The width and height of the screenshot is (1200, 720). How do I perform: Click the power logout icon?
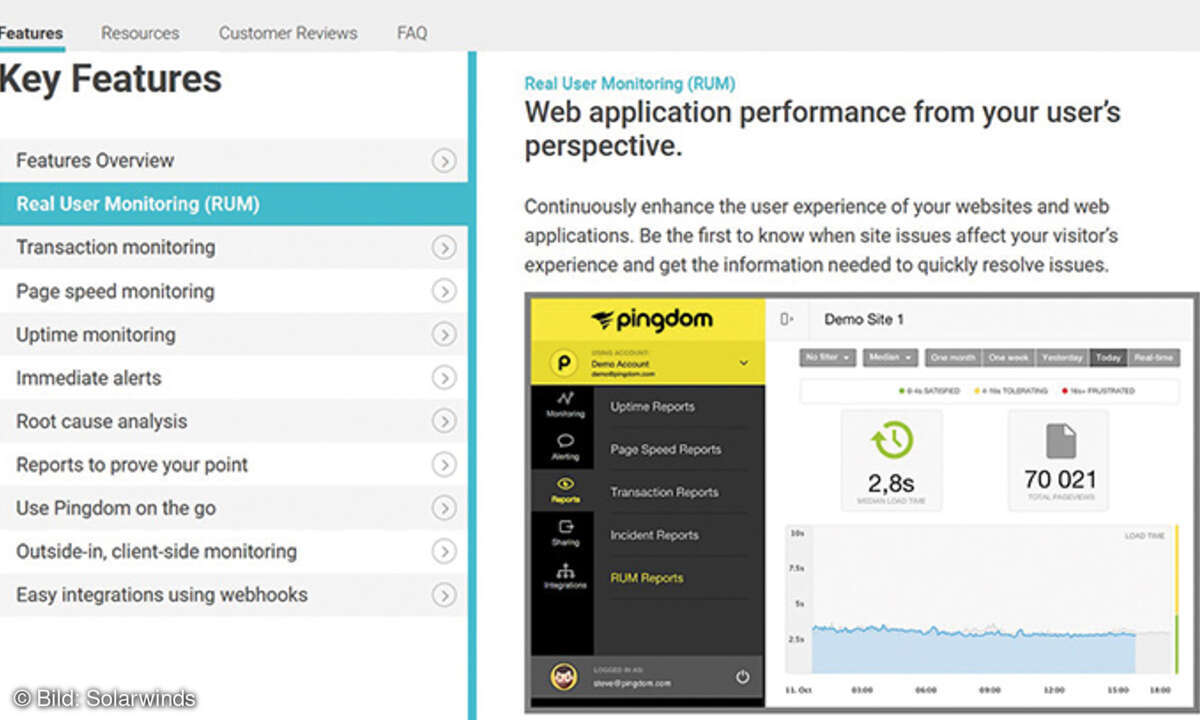(x=742, y=677)
